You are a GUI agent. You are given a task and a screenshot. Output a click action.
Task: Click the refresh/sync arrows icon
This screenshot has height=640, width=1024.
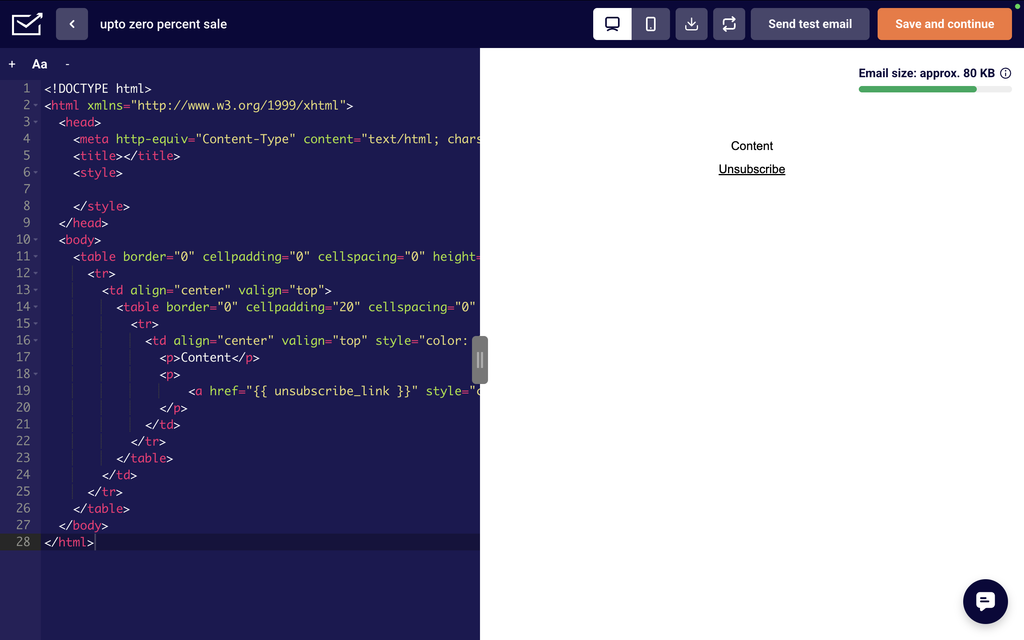coord(729,24)
